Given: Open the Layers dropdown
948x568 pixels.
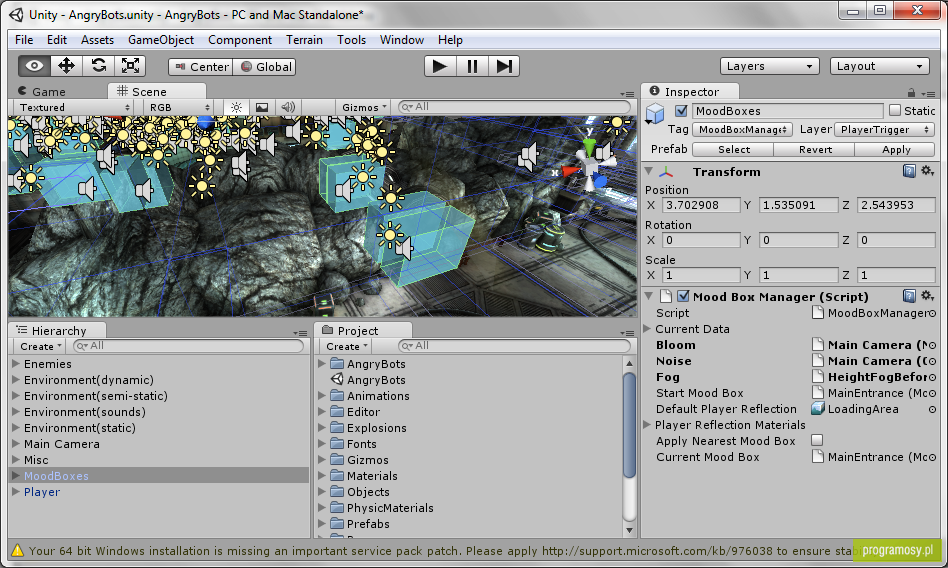Looking at the screenshot, I should pyautogui.click(x=770, y=66).
